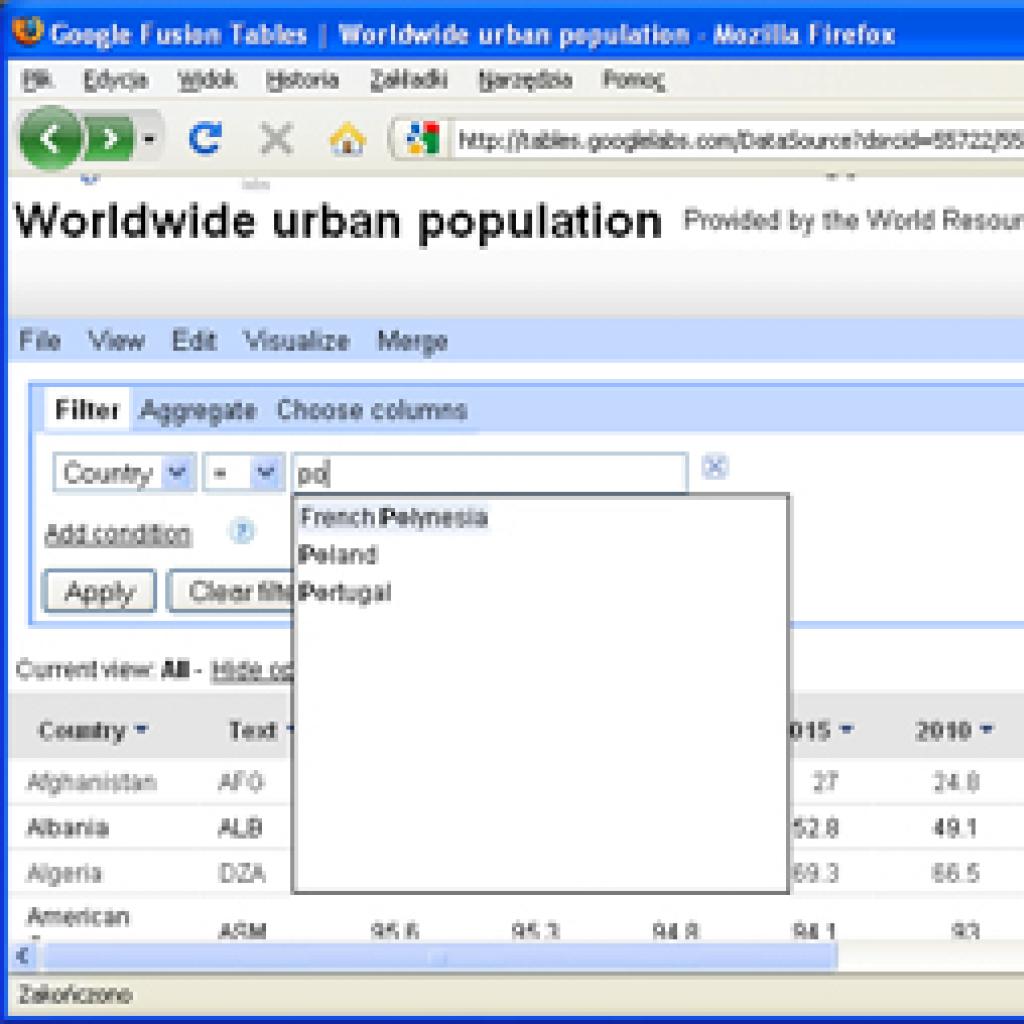Click the Firefox back arrow button
Image resolution: width=1024 pixels, height=1024 pixels.
click(50, 138)
